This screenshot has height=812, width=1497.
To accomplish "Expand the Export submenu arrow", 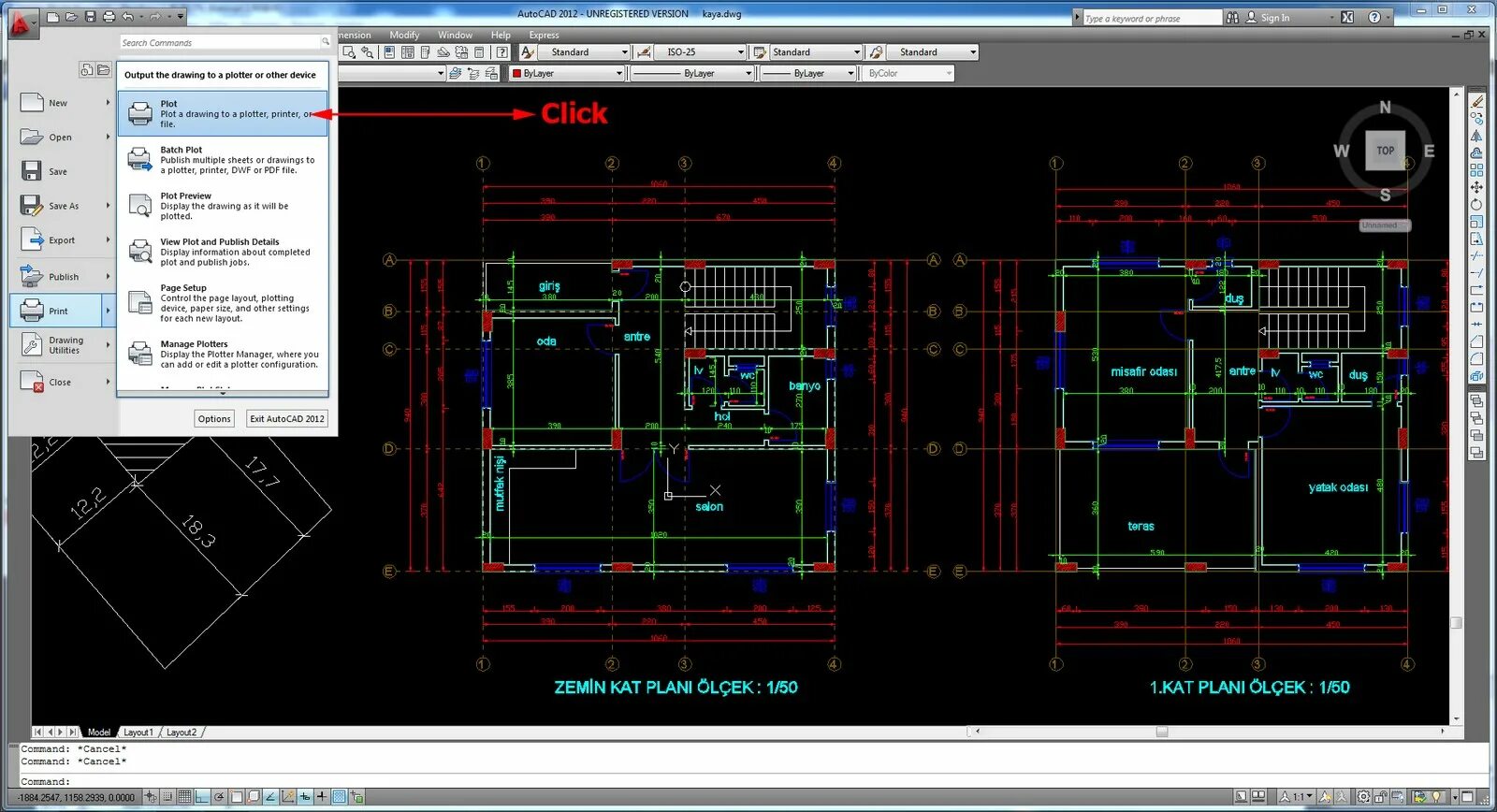I will point(109,240).
